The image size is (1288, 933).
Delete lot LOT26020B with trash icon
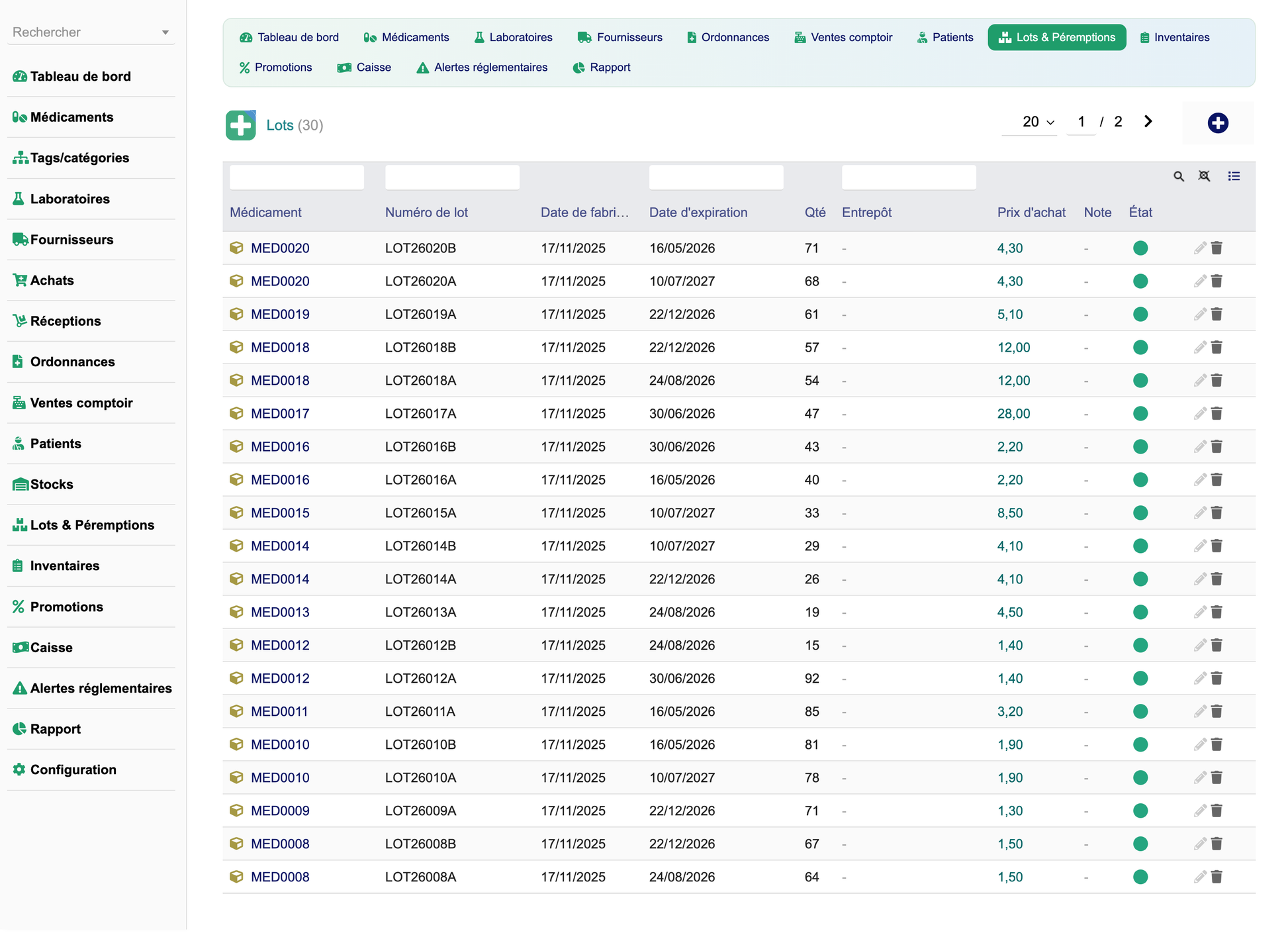(x=1217, y=248)
